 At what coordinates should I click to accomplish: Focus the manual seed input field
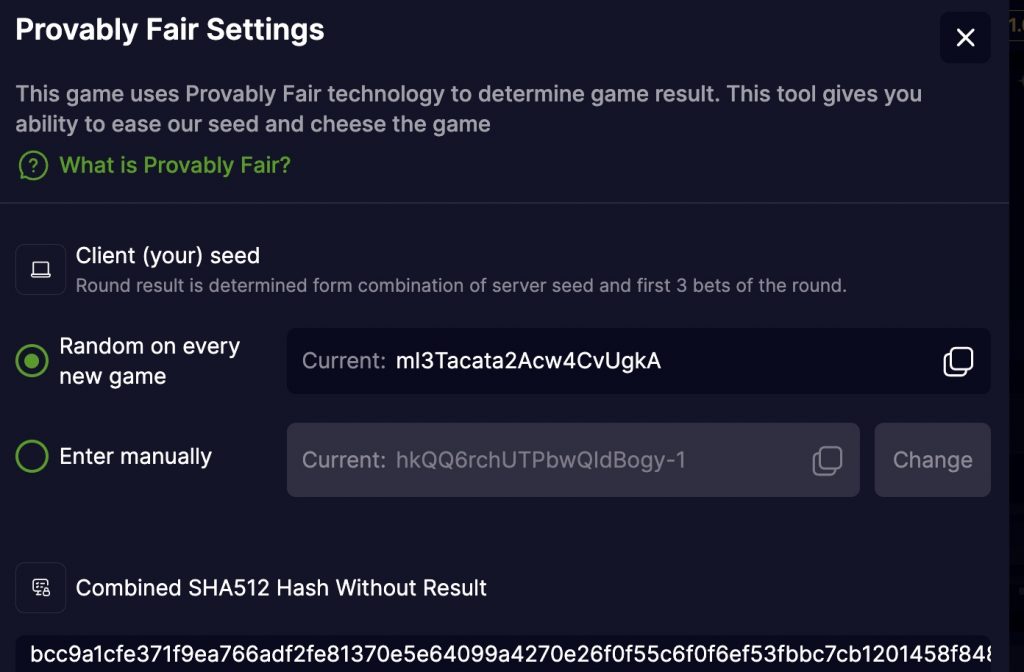573,460
